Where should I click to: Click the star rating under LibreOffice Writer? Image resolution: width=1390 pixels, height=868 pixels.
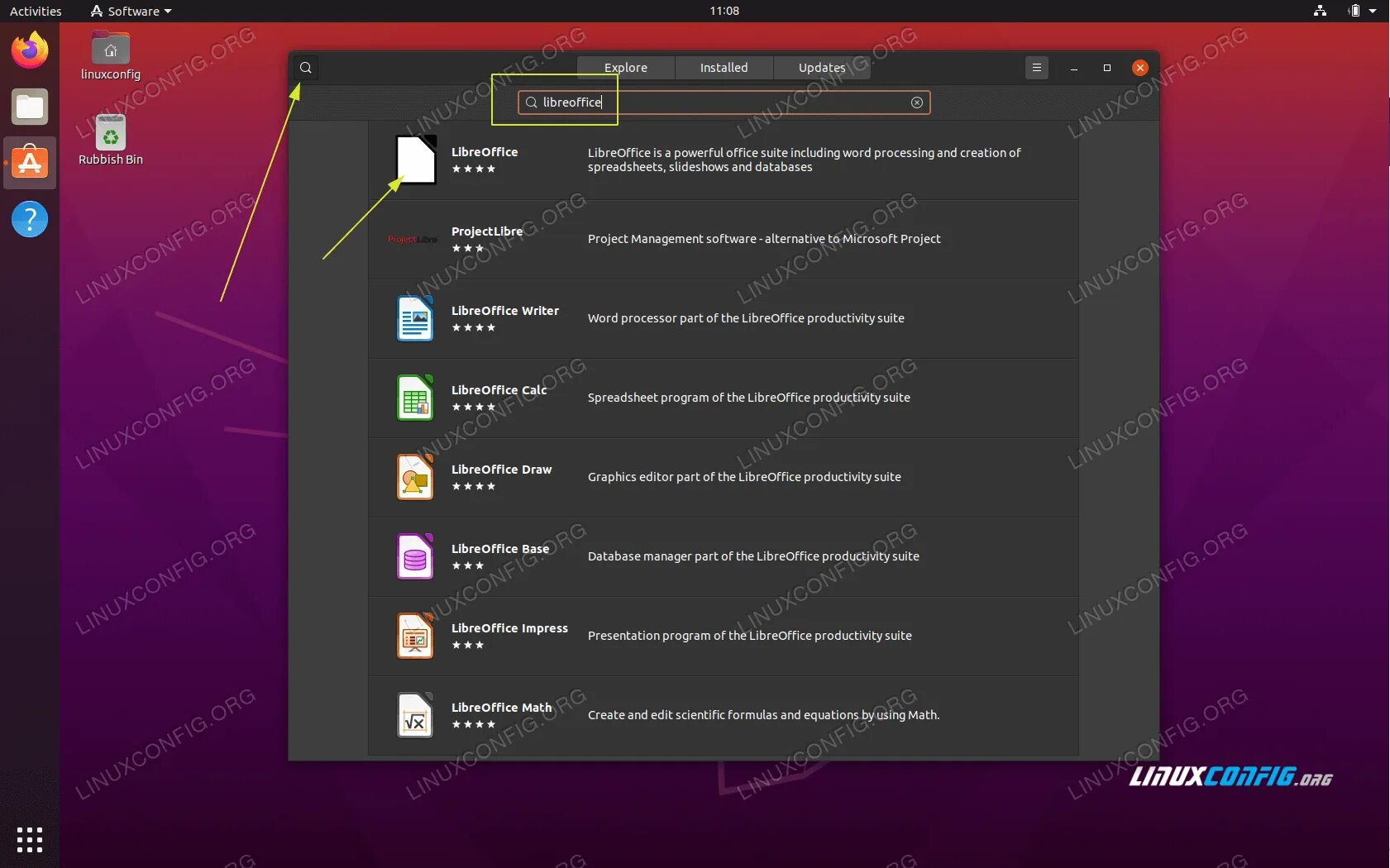(x=474, y=328)
